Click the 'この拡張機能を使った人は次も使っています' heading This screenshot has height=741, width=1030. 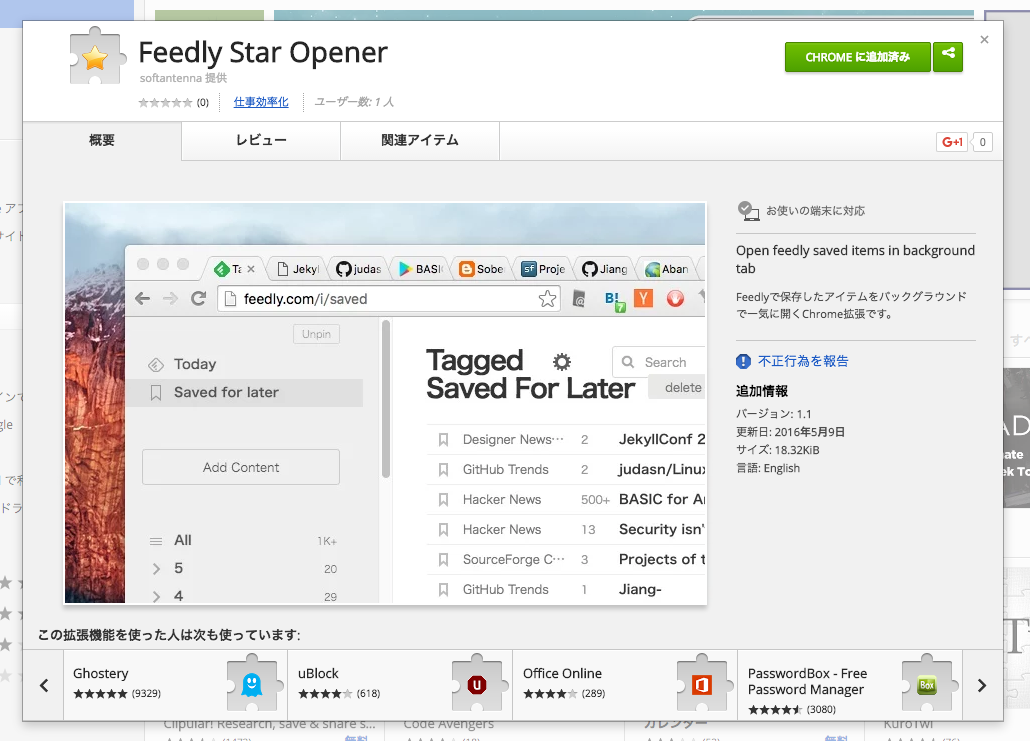[169, 635]
